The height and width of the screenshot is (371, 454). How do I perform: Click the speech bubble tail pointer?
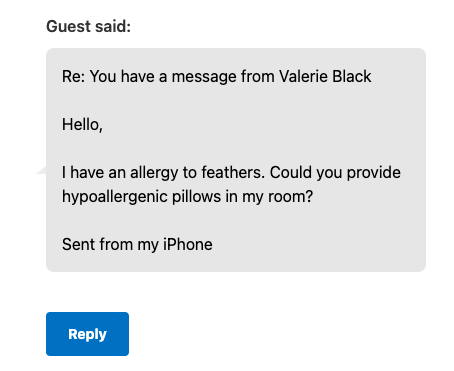click(x=41, y=170)
